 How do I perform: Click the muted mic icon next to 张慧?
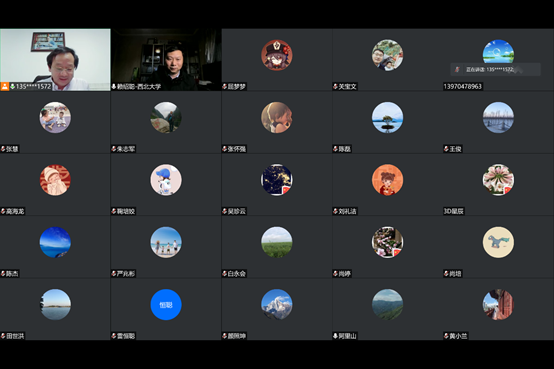click(x=3, y=149)
